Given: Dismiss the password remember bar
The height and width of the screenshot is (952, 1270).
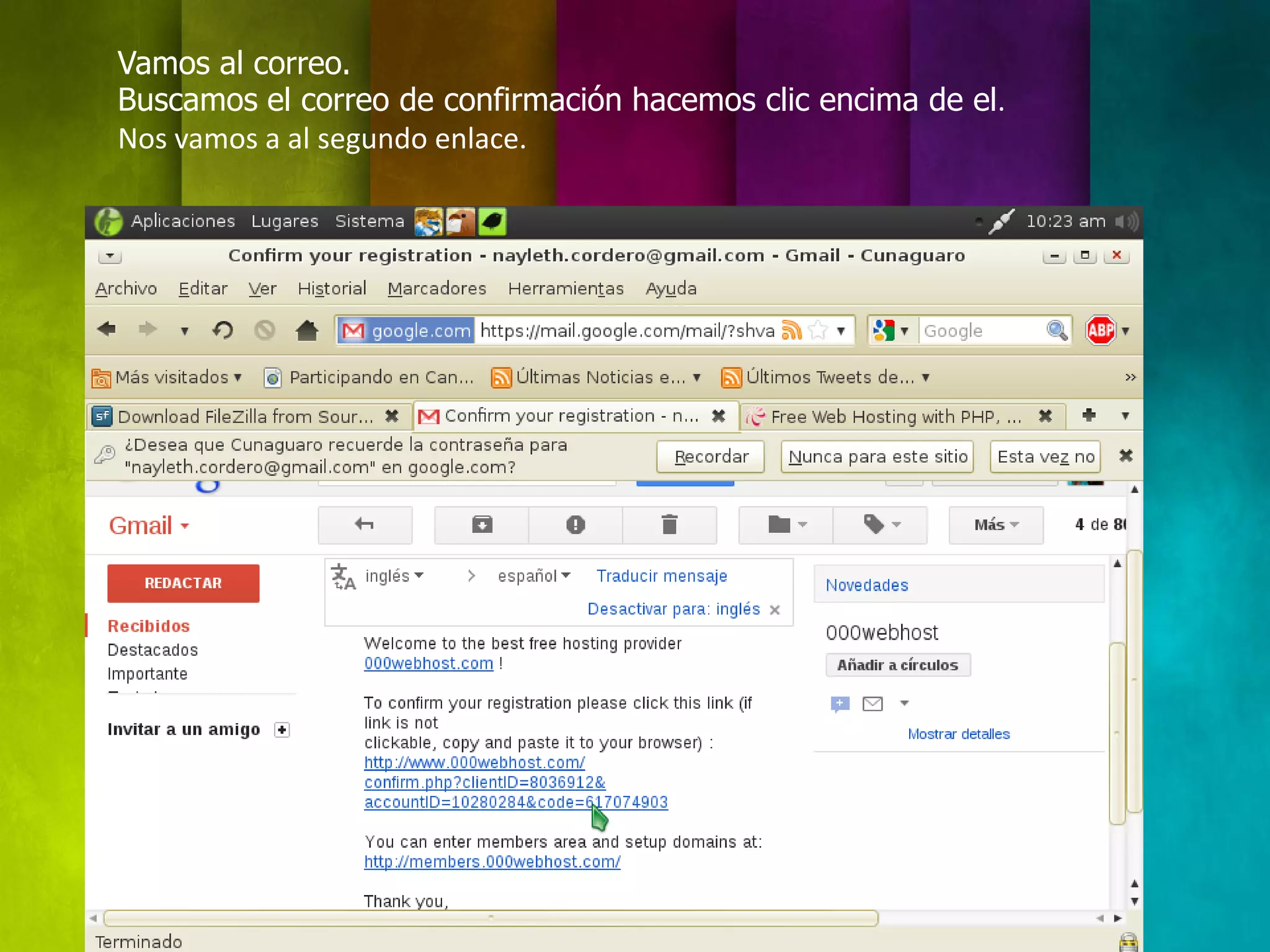Looking at the screenshot, I should pyautogui.click(x=1126, y=456).
